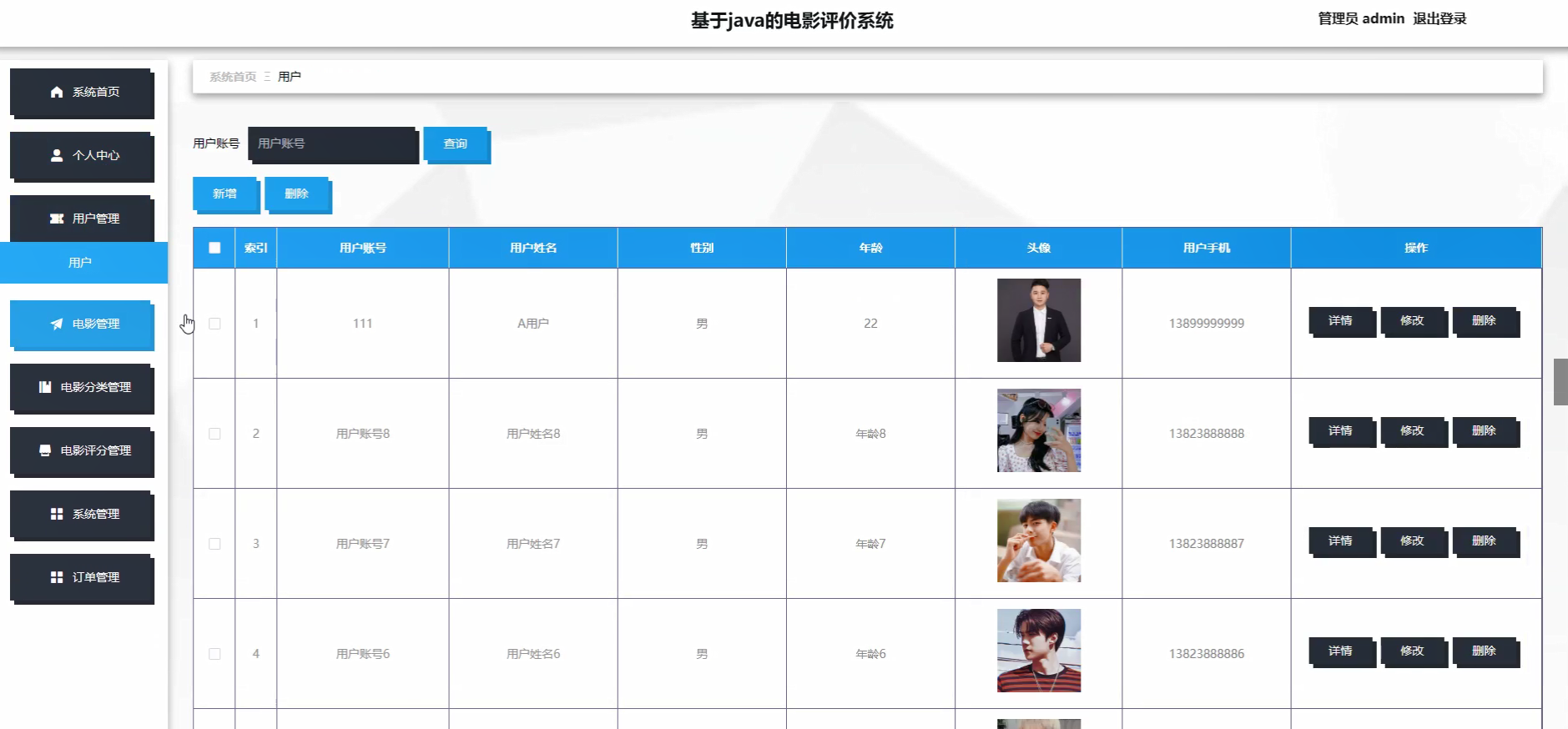The image size is (1568, 729).
Task: Focus the 用户账号 search input field
Action: click(333, 144)
